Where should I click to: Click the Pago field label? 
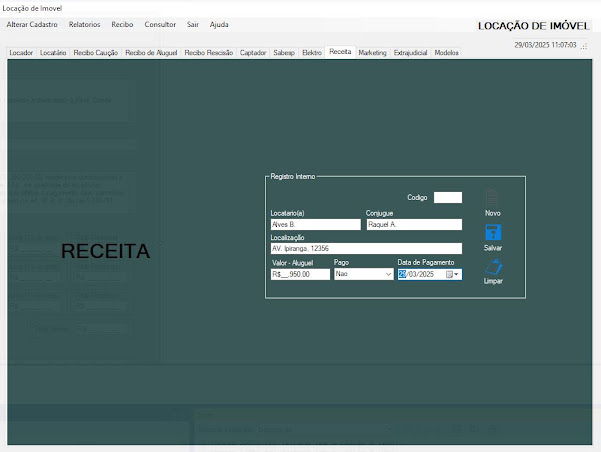point(342,262)
